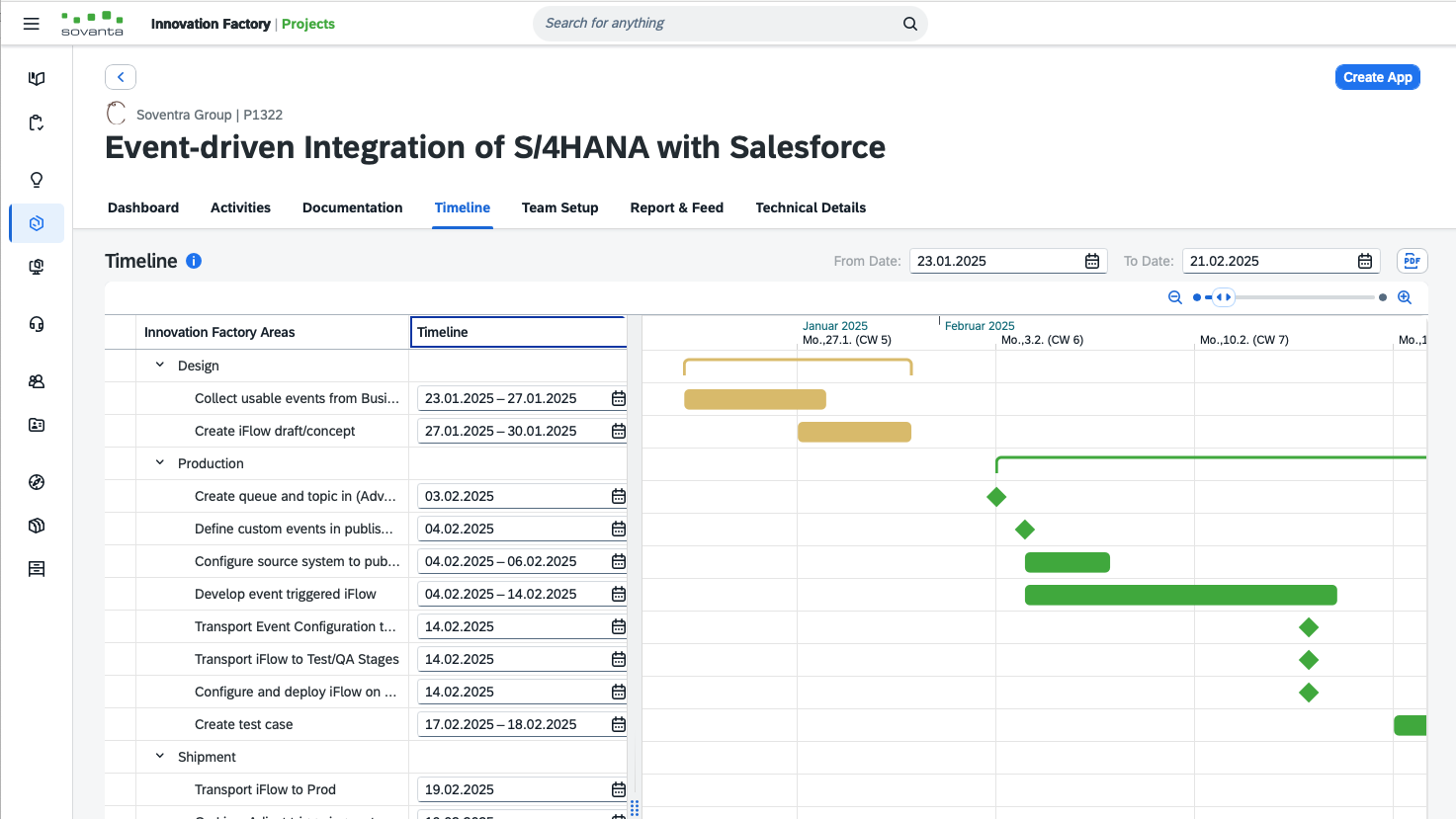Viewport: 1456px width, 819px height.
Task: Collapse the Design group
Action: pos(160,366)
